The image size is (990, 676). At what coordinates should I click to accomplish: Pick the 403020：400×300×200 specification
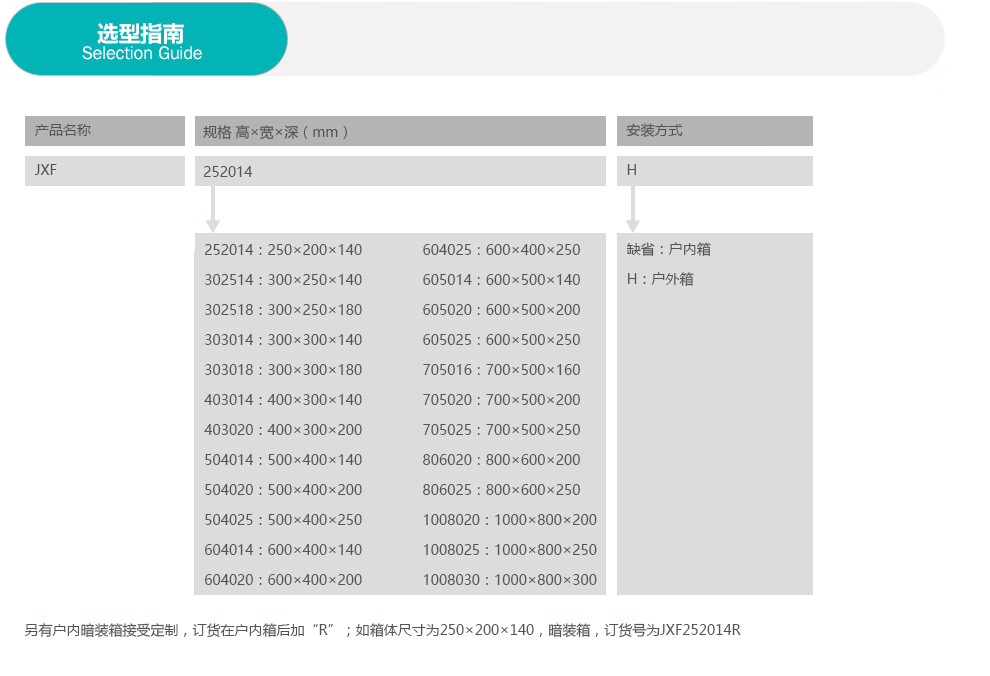(283, 429)
